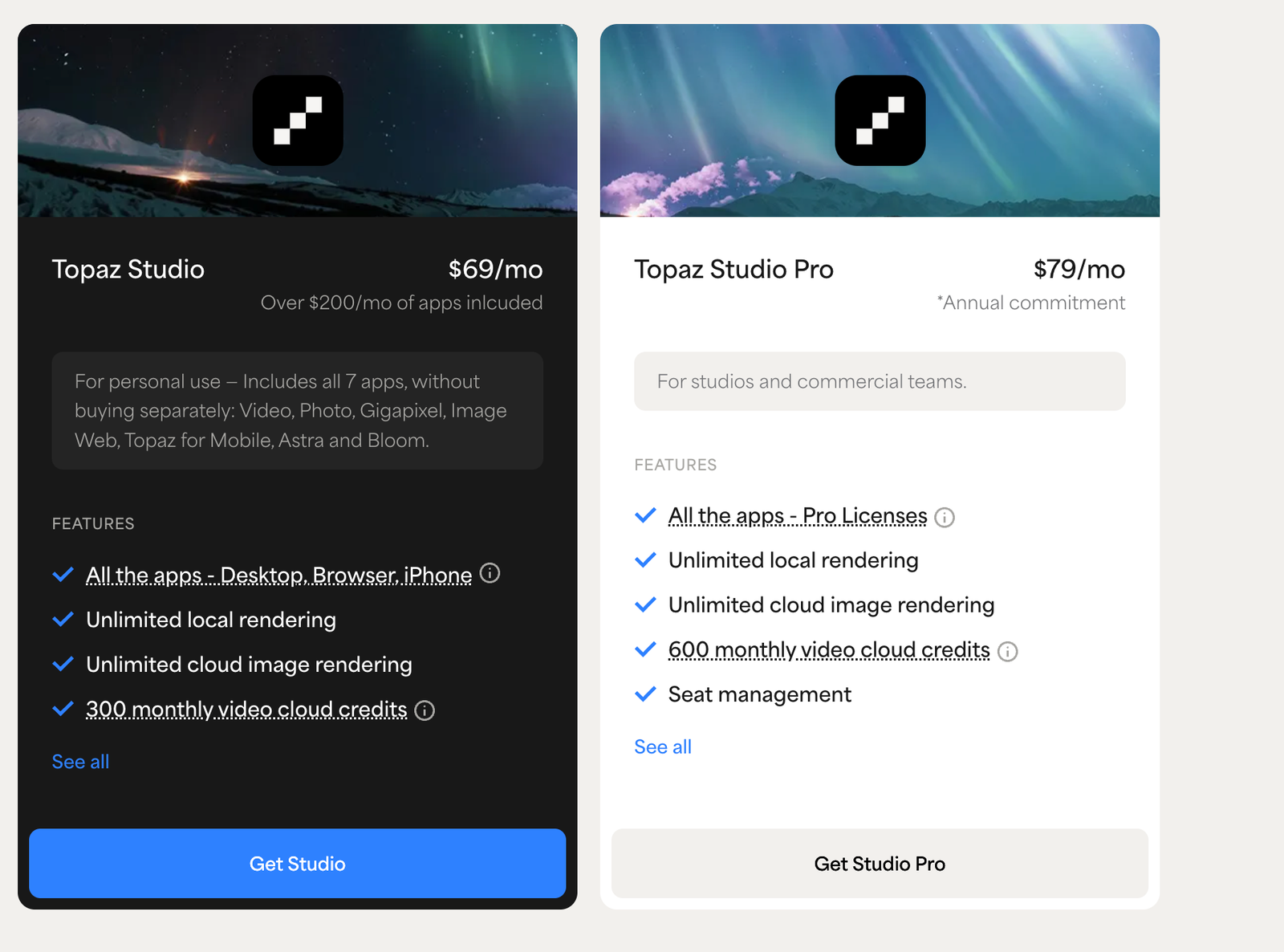1284x952 pixels.
Task: Open info icon beside 600 monthly video credits
Action: click(1007, 651)
